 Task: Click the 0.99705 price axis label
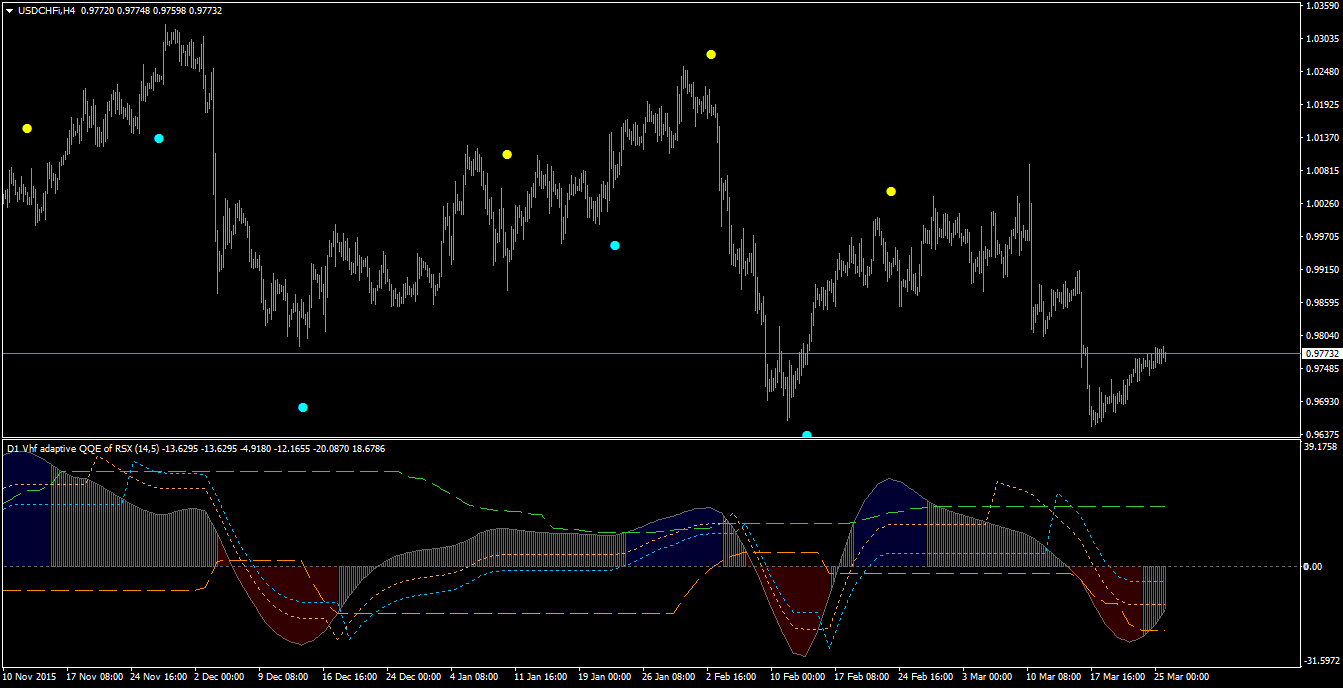pyautogui.click(x=1323, y=236)
